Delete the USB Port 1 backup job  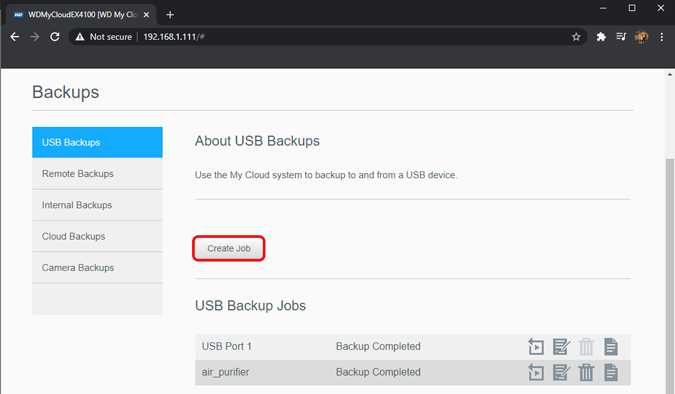pos(586,346)
